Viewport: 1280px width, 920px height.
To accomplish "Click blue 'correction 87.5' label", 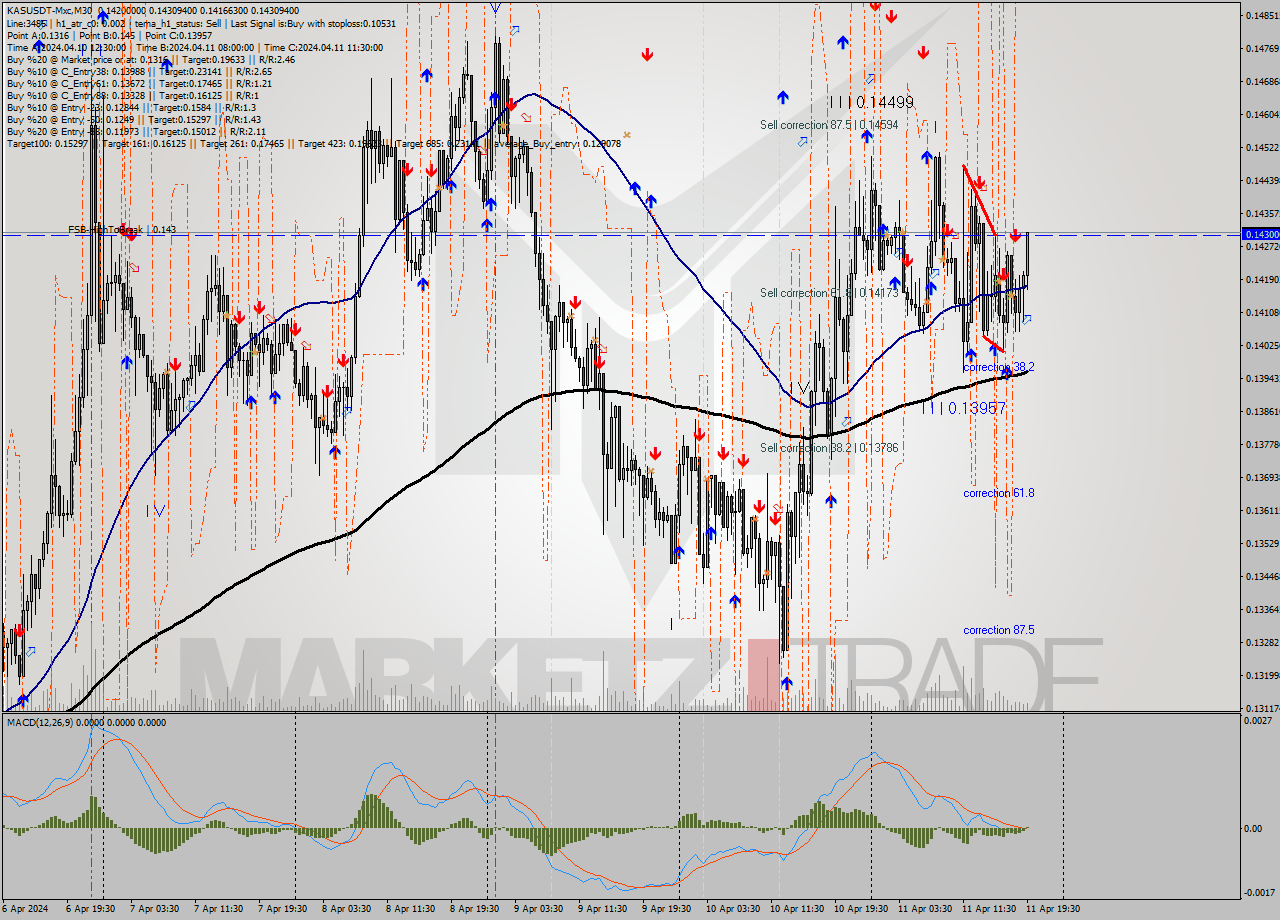I will coord(998,630).
